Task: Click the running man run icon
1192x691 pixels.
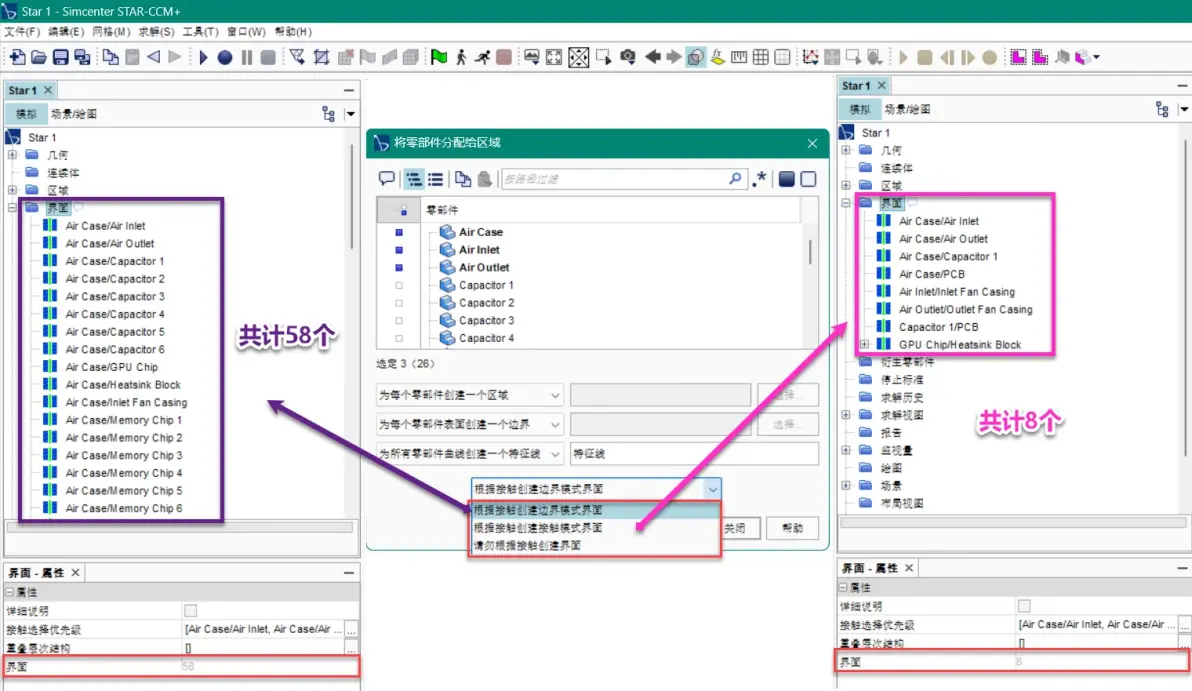Action: pyautogui.click(x=482, y=57)
